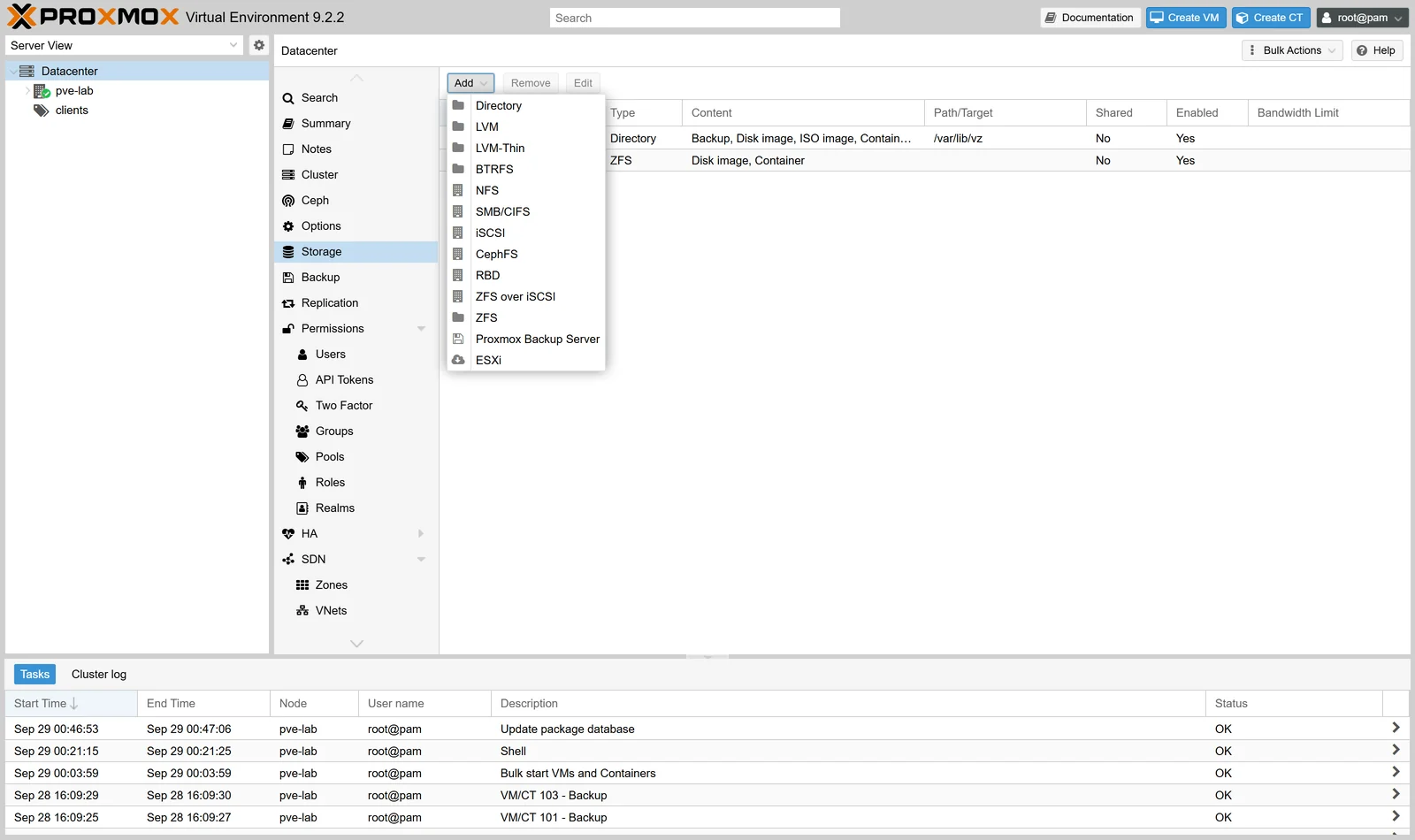Click the Proxmox Backup Server floppy icon
The image size is (1415, 840).
458,339
